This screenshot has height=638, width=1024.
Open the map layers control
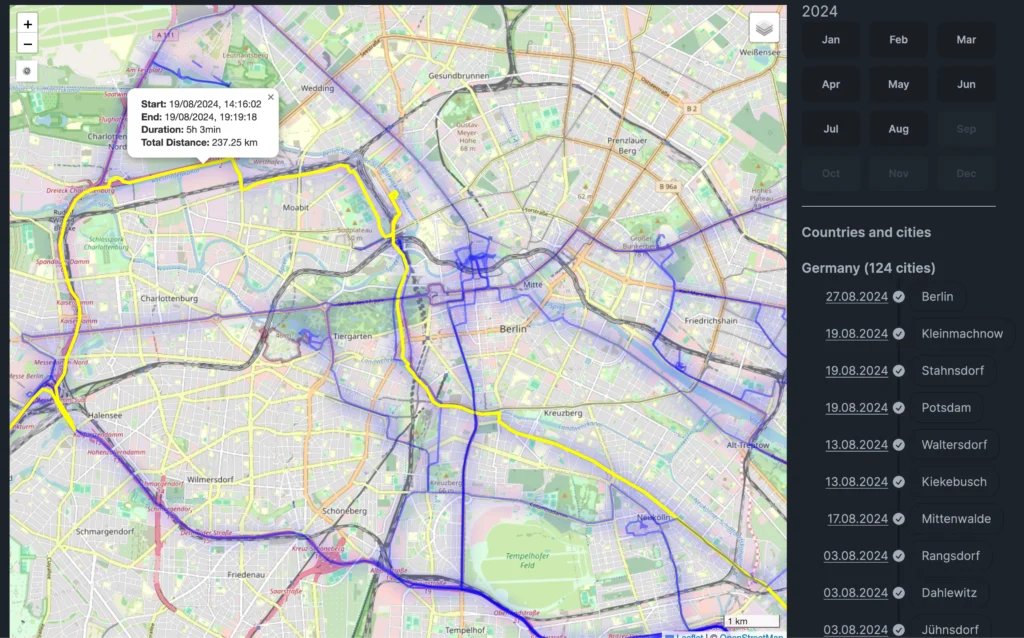pos(764,28)
